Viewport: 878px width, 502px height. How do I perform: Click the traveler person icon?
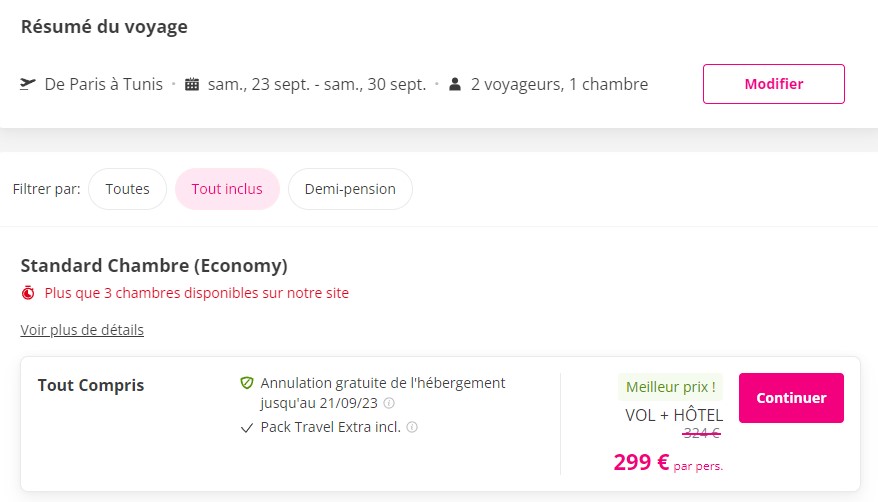pos(455,84)
